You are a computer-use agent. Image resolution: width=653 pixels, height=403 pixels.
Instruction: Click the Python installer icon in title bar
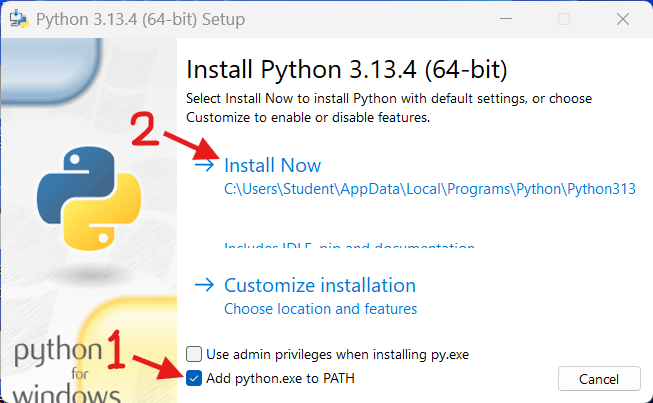coord(19,19)
